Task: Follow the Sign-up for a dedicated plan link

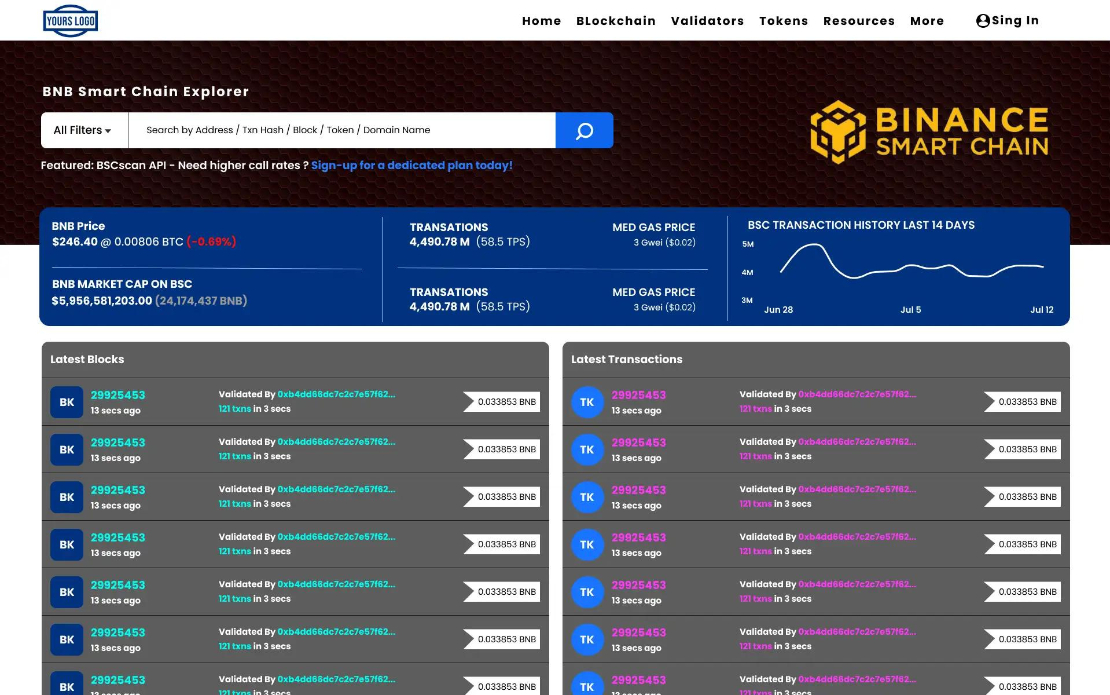Action: (411, 165)
